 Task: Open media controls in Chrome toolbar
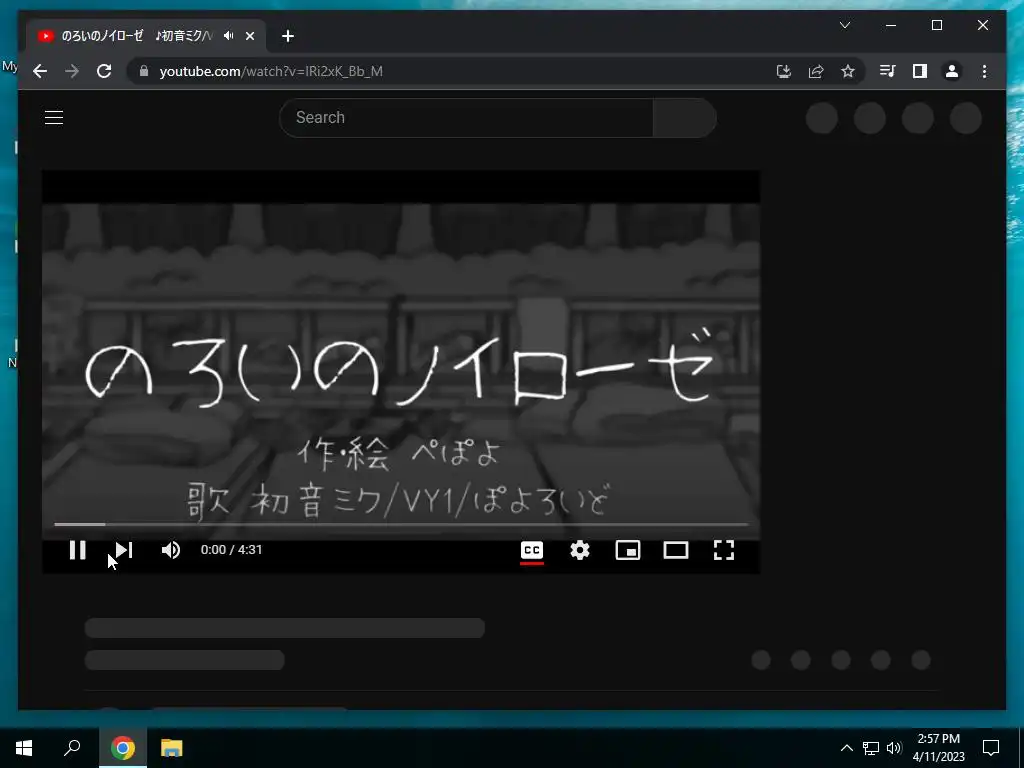[x=888, y=71]
